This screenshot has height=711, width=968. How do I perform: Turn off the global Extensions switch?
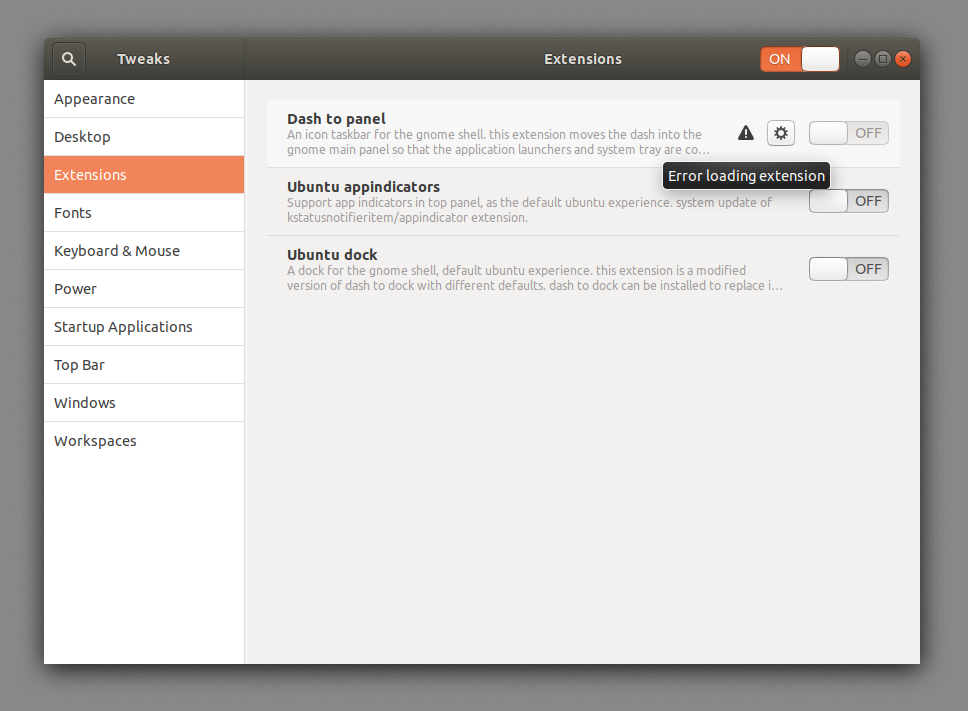pos(800,59)
